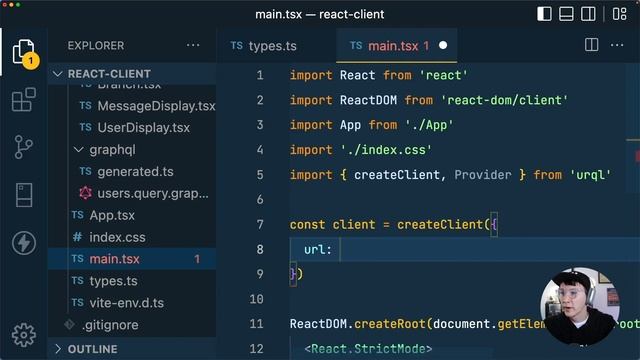Toggle the primary side bar layout icon
The image size is (640, 360).
point(544,14)
